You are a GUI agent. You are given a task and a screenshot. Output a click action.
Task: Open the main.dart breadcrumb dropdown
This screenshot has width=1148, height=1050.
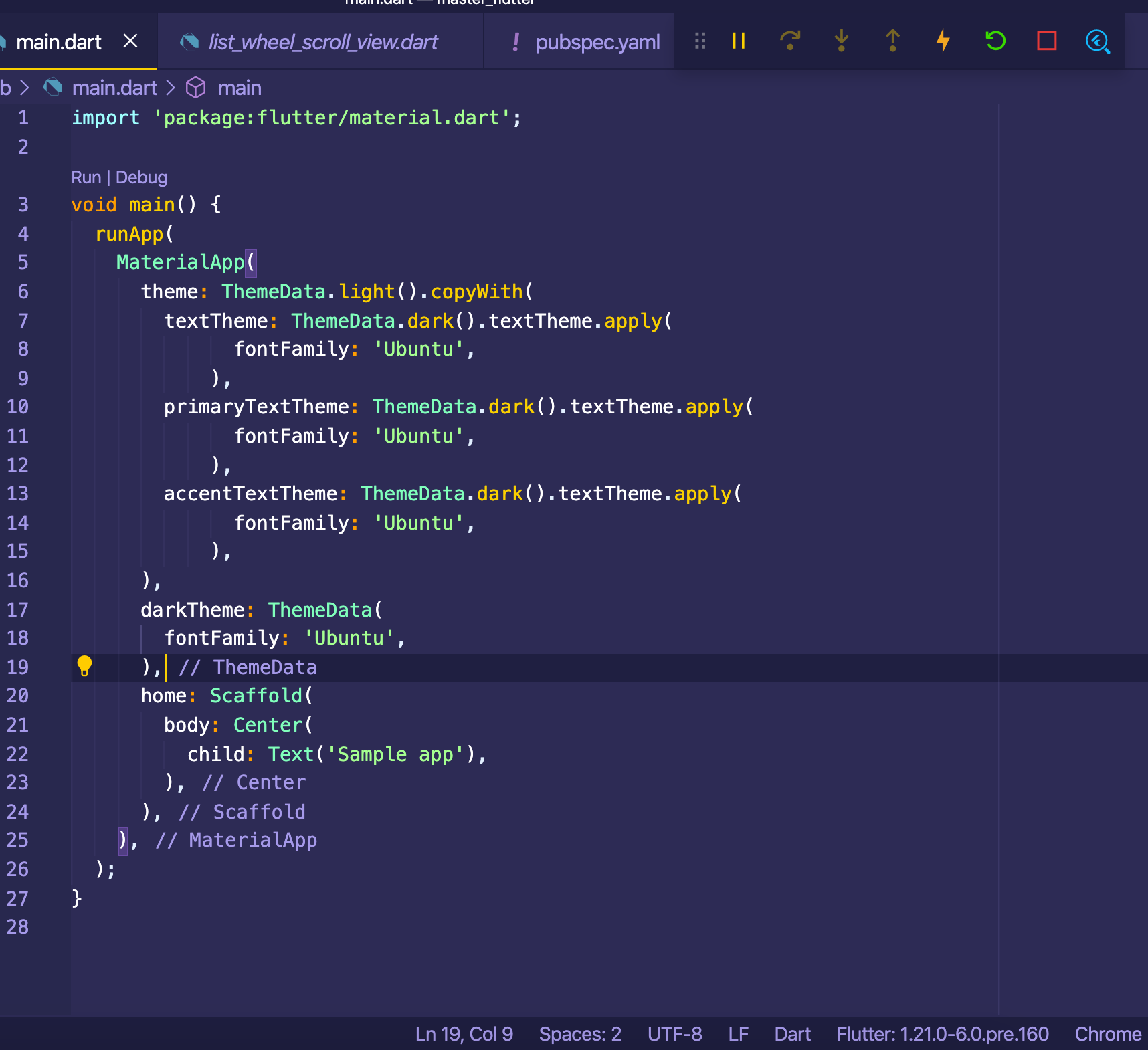coord(115,87)
